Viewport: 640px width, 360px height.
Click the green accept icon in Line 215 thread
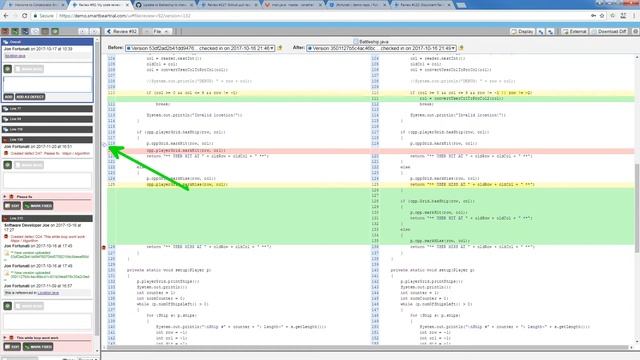(x=8, y=306)
